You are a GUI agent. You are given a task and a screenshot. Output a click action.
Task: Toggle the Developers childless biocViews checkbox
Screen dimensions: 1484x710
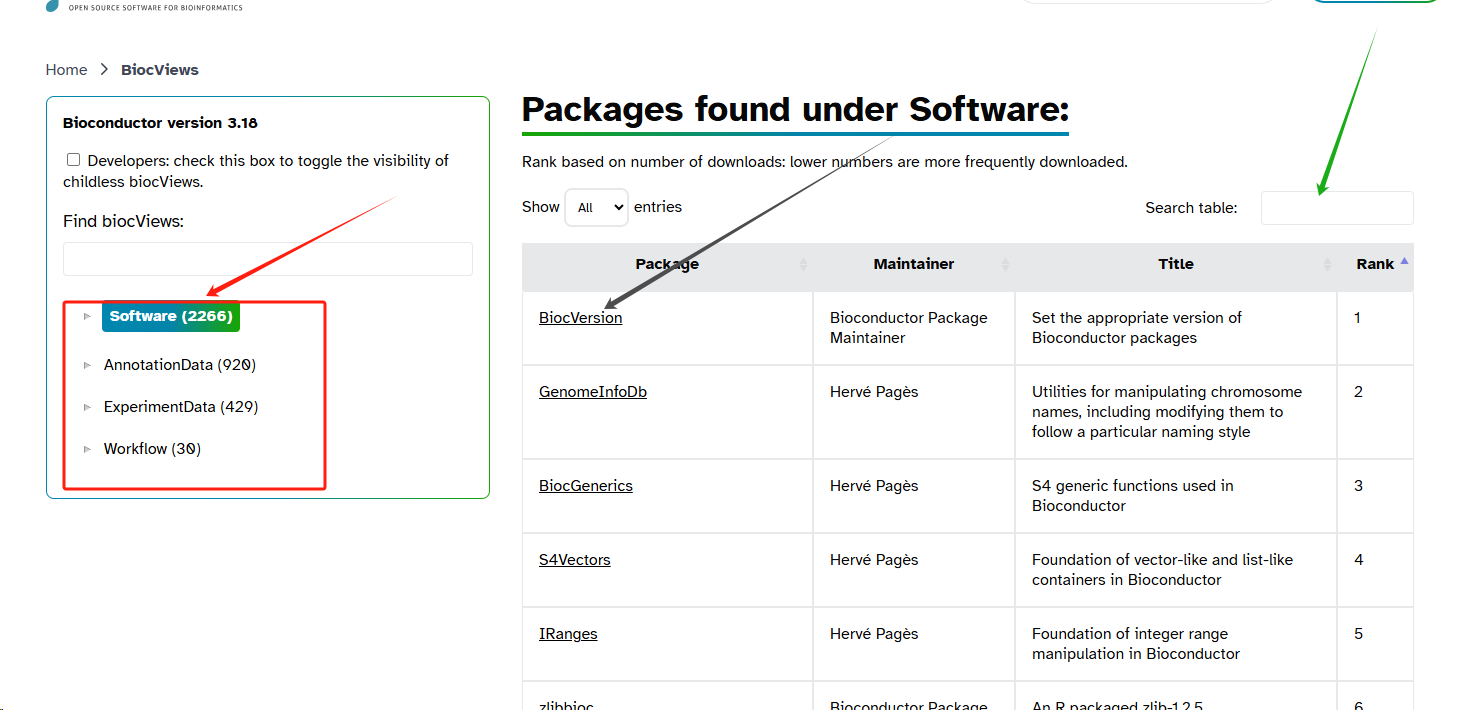click(73, 160)
